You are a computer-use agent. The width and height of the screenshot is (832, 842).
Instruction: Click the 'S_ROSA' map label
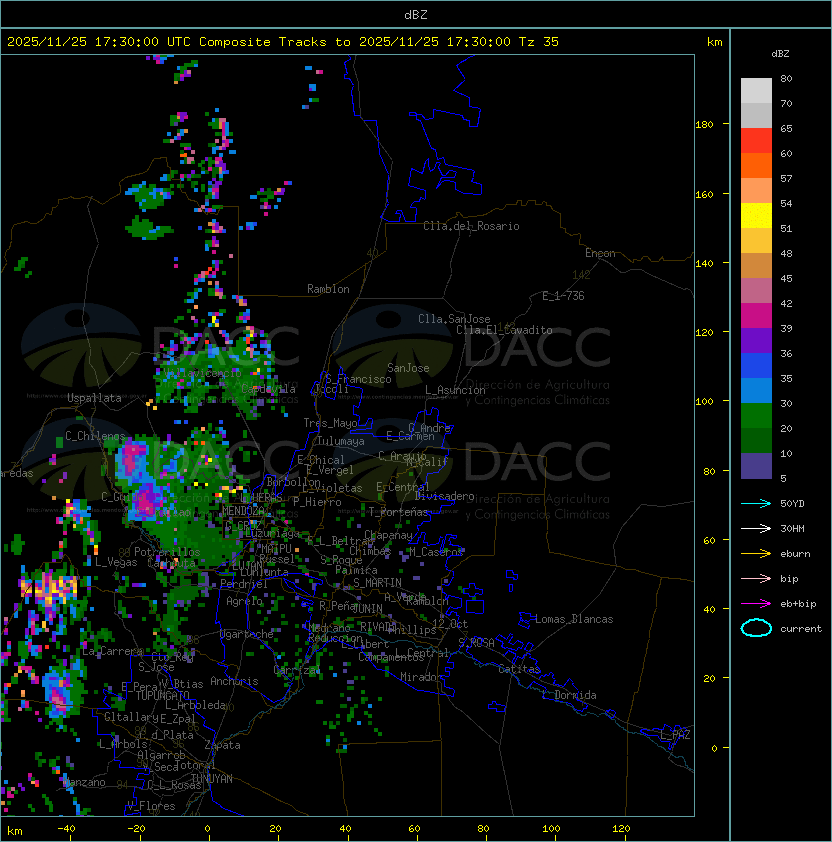click(476, 643)
